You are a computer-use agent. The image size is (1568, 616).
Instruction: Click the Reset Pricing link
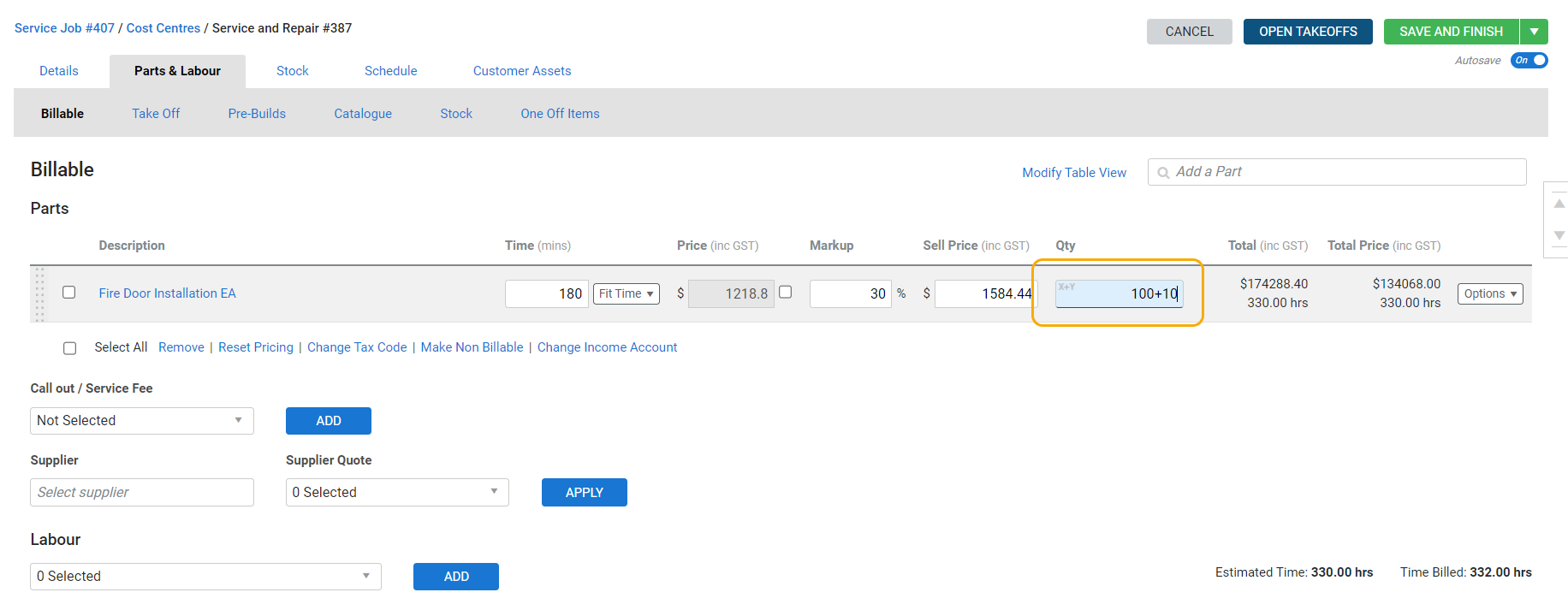pos(255,347)
